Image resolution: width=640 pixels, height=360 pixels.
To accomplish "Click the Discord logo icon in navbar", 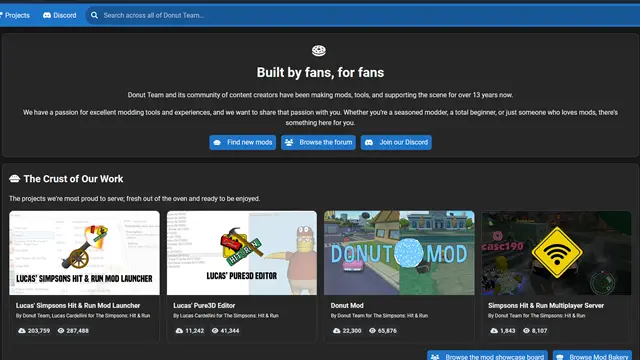I will [x=47, y=16].
